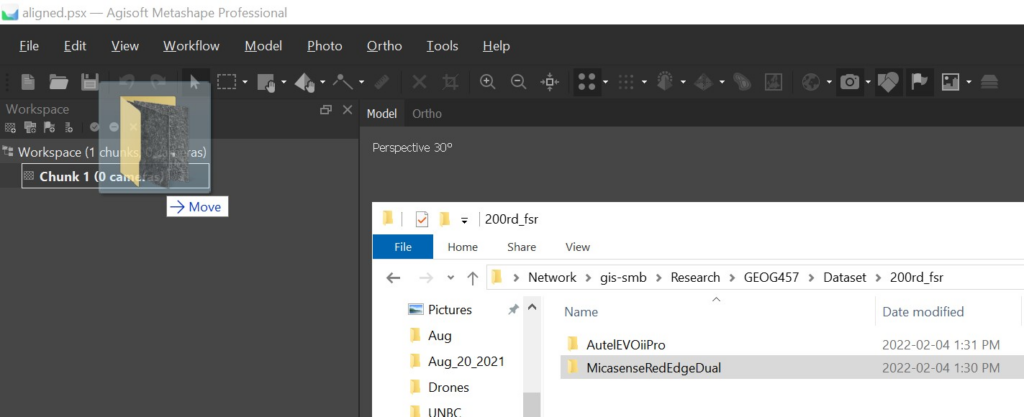The width and height of the screenshot is (1024, 417).
Task: Select the Draw Polyline tool
Action: (344, 82)
